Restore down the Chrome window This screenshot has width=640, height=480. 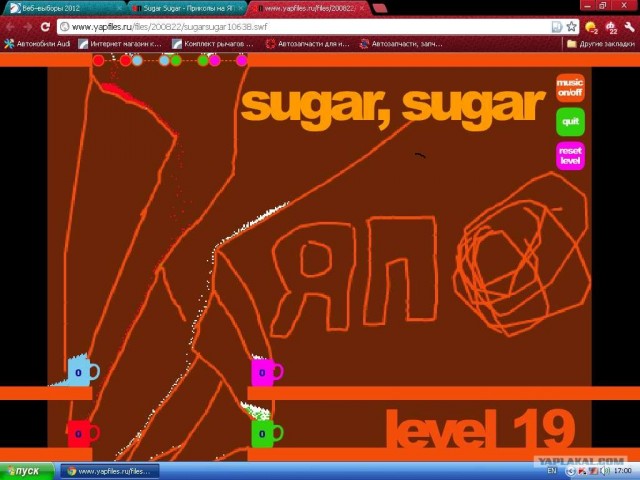(x=603, y=5)
